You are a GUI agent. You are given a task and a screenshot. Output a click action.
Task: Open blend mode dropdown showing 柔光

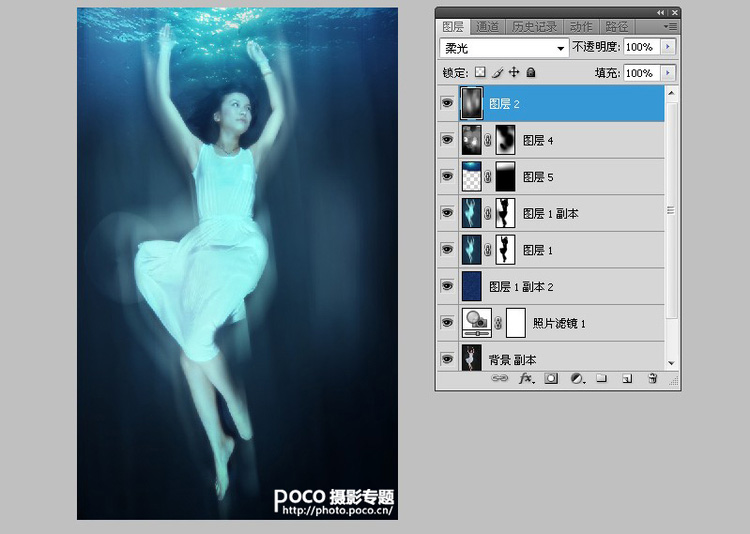coord(504,48)
